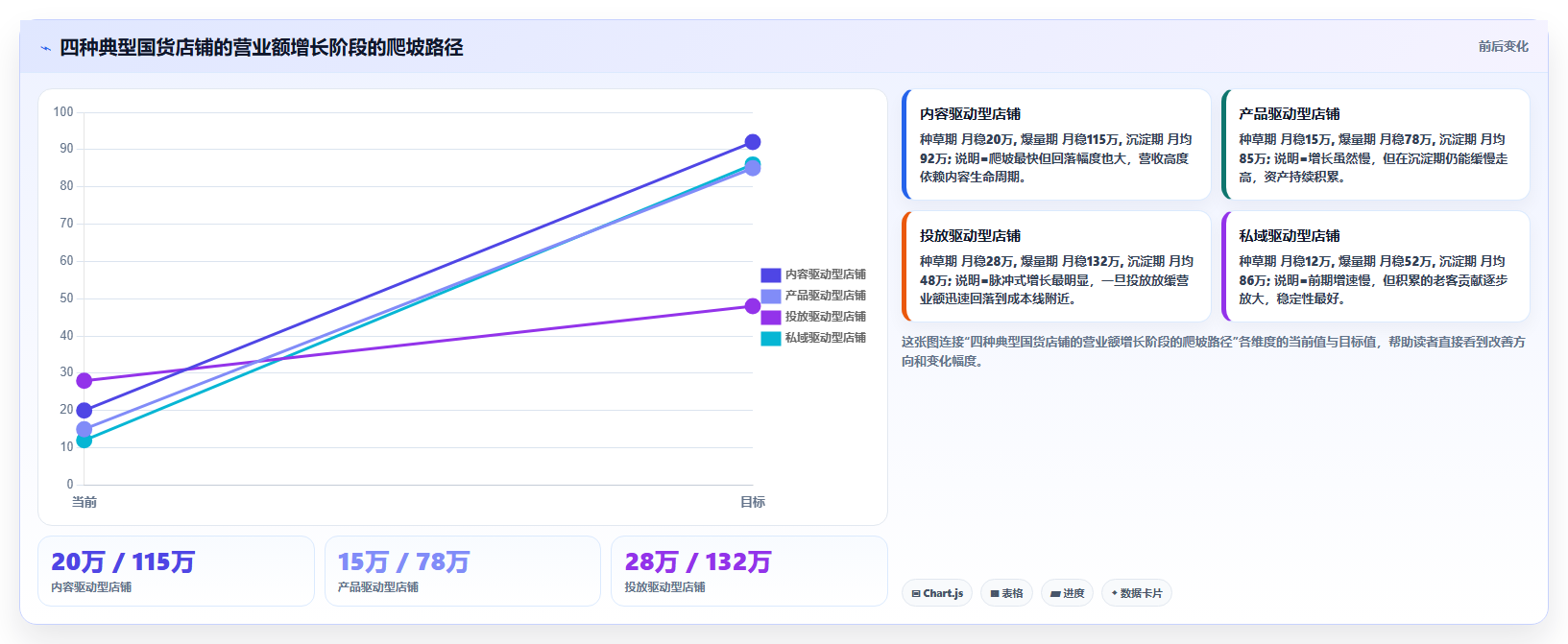The width and height of the screenshot is (1568, 644).
Task: Click the 100 y-axis tick label
Action: click(63, 112)
